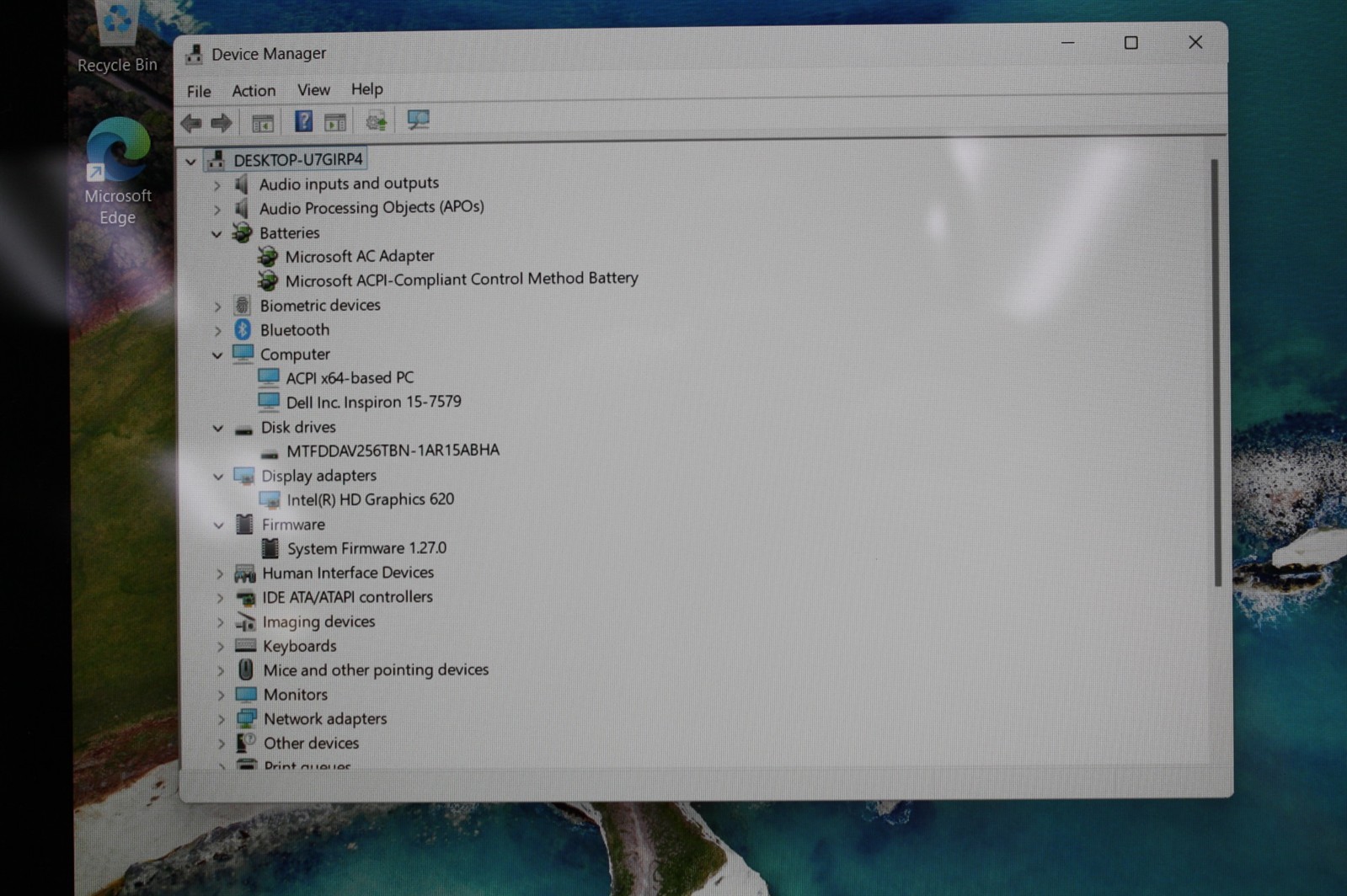Close the Device Manager window
Image resolution: width=1347 pixels, height=896 pixels.
tap(1195, 42)
